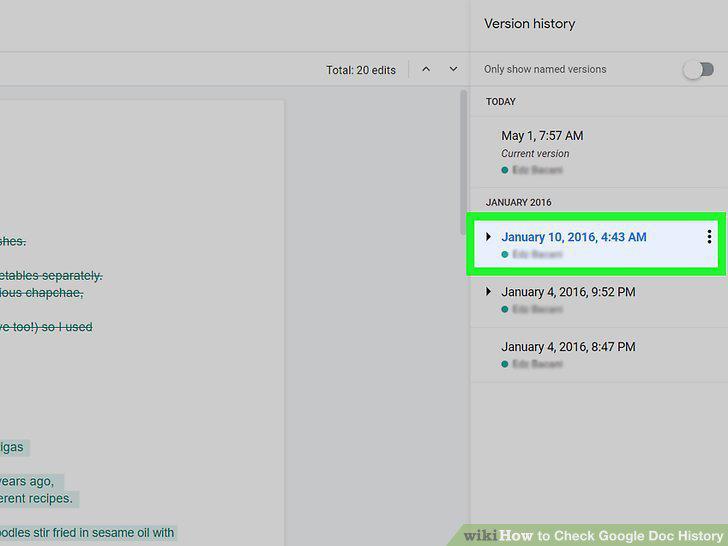This screenshot has height=546, width=728.
Task: Click teal editor dot under January 4, 9:52 PM
Action: click(505, 309)
